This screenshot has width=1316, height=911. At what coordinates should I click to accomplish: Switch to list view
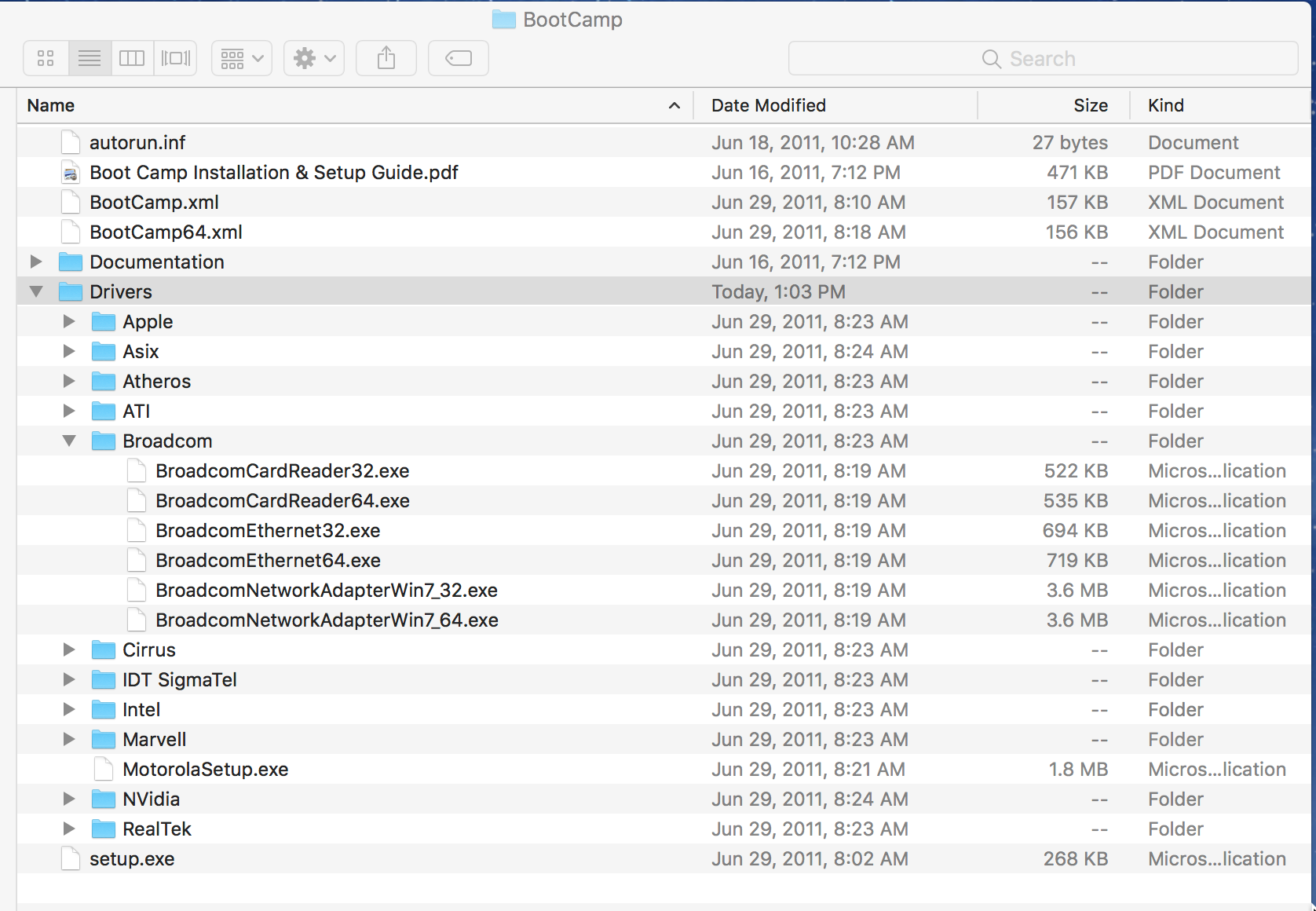[90, 58]
